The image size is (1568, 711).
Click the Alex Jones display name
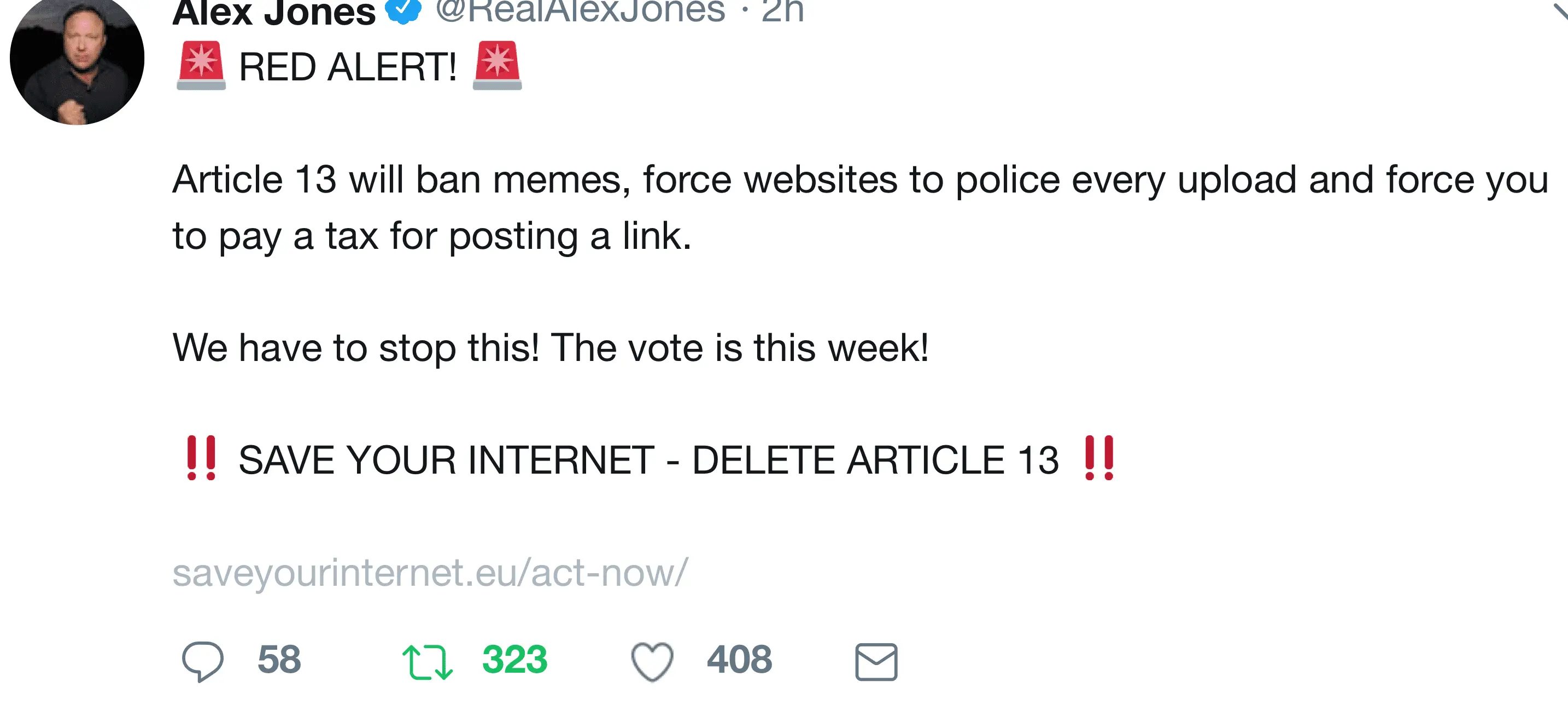point(274,12)
